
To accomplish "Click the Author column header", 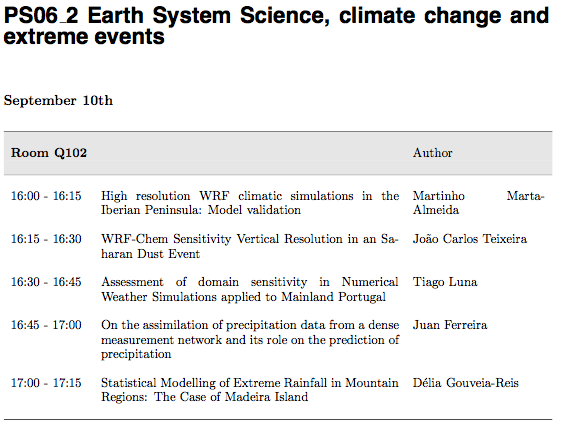I will pos(432,153).
